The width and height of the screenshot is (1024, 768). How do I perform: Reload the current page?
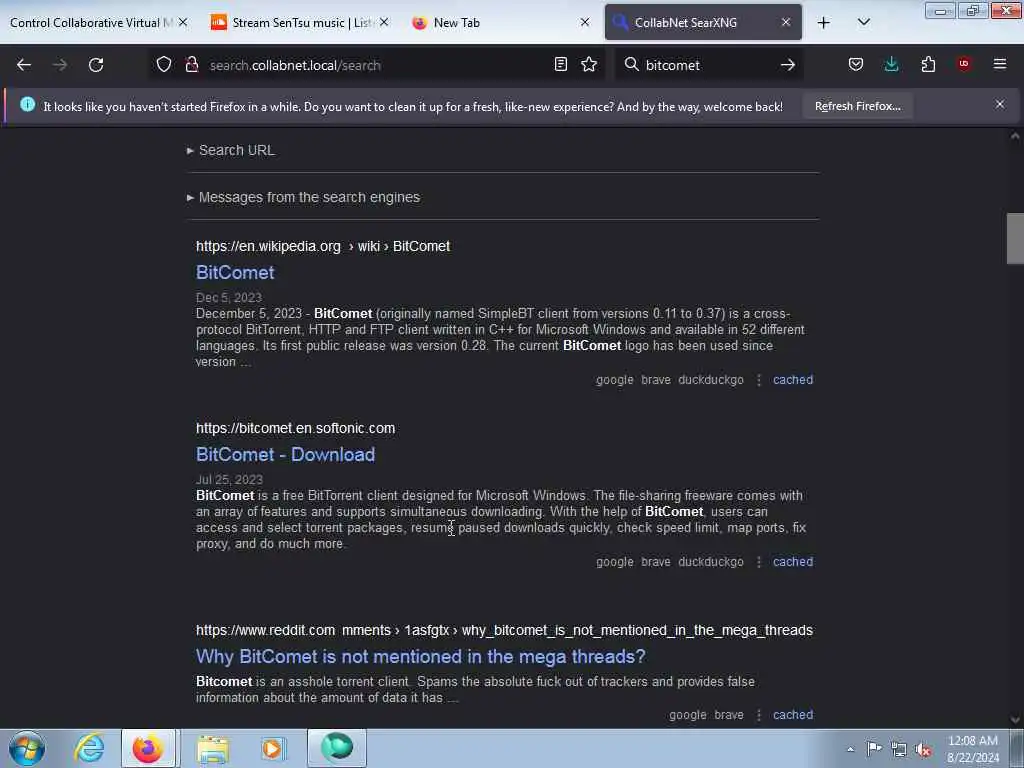tap(96, 65)
